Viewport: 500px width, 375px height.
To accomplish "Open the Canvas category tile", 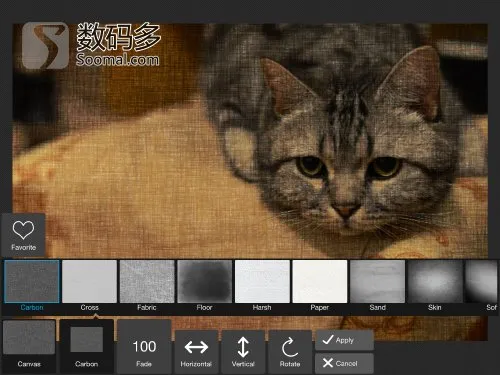I will 29,346.
